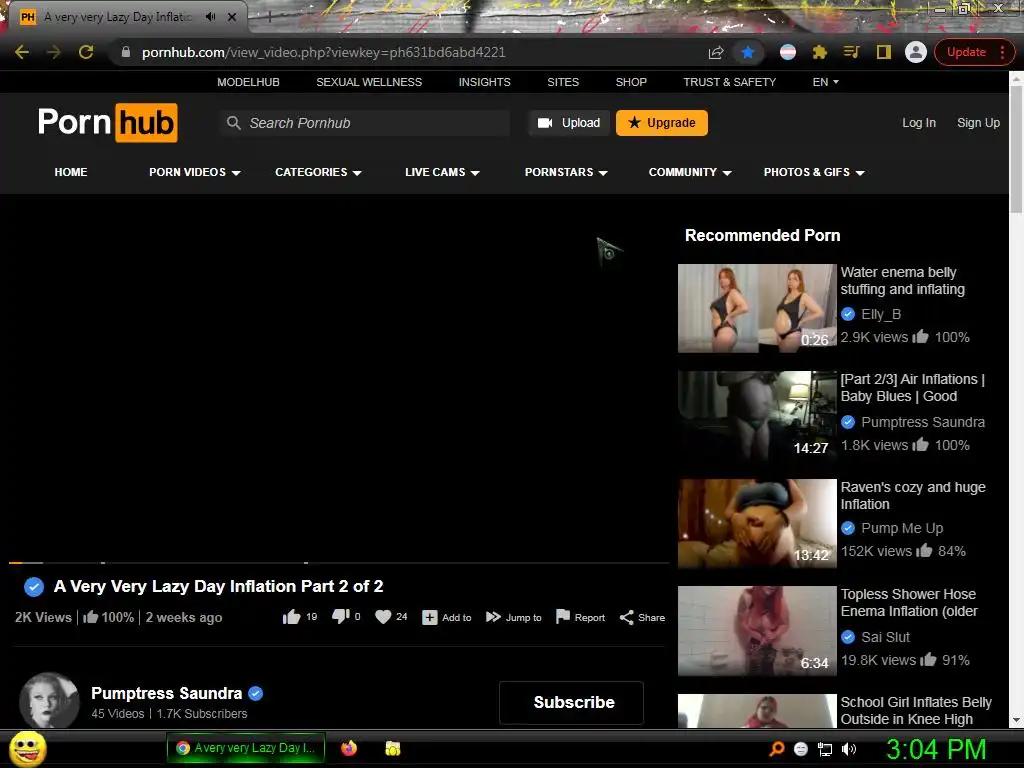Open the MODELHUB top menu item
The width and height of the screenshot is (1024, 768).
(x=248, y=82)
